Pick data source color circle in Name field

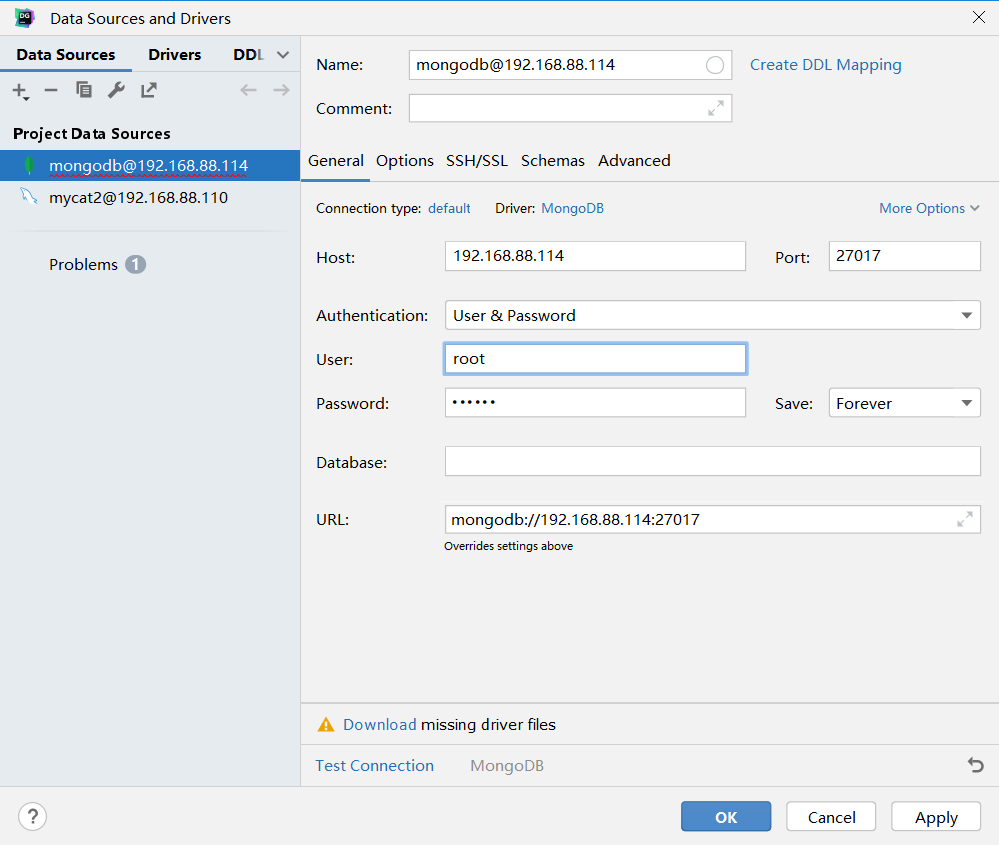tap(715, 65)
